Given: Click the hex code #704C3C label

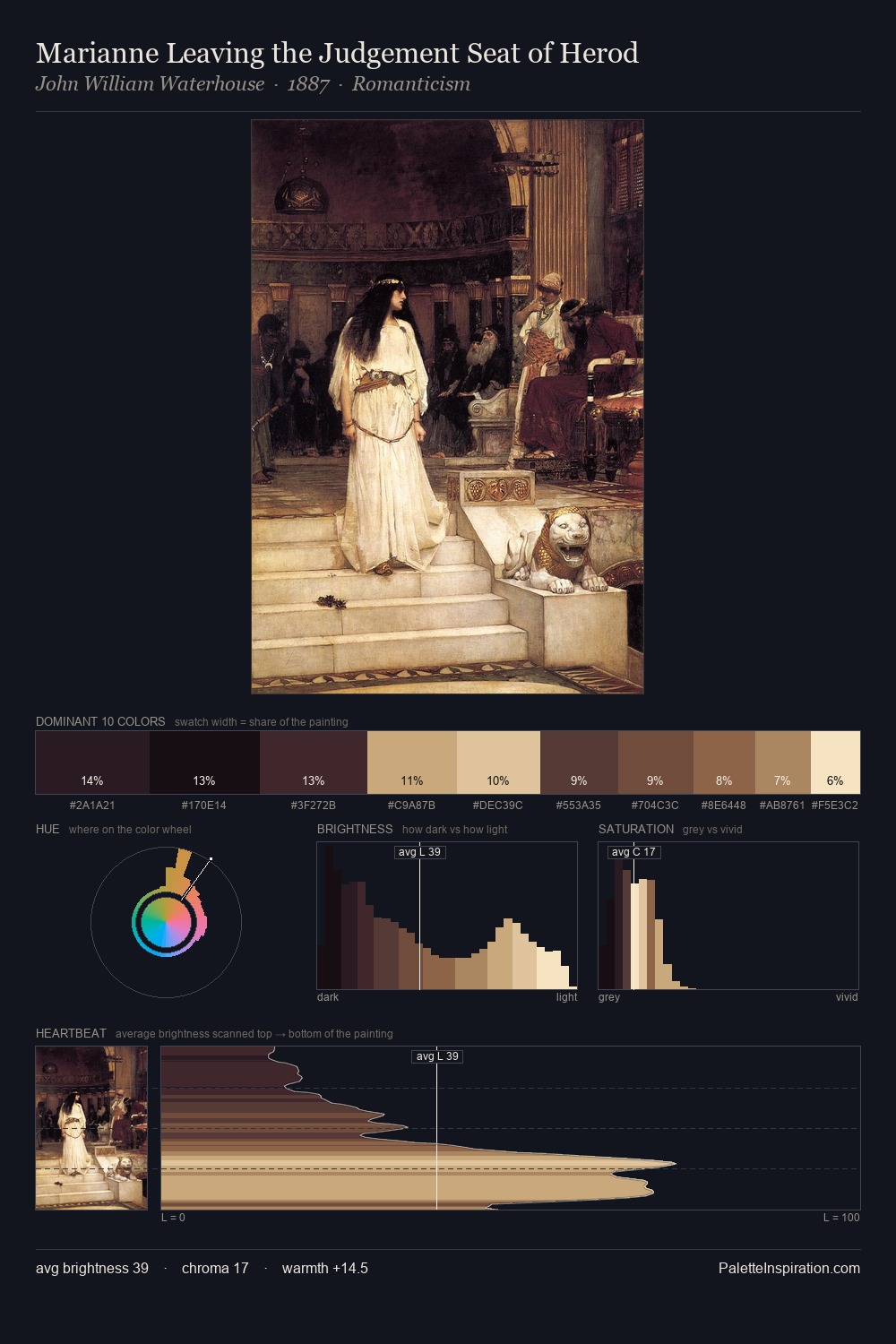Looking at the screenshot, I should pos(655,806).
